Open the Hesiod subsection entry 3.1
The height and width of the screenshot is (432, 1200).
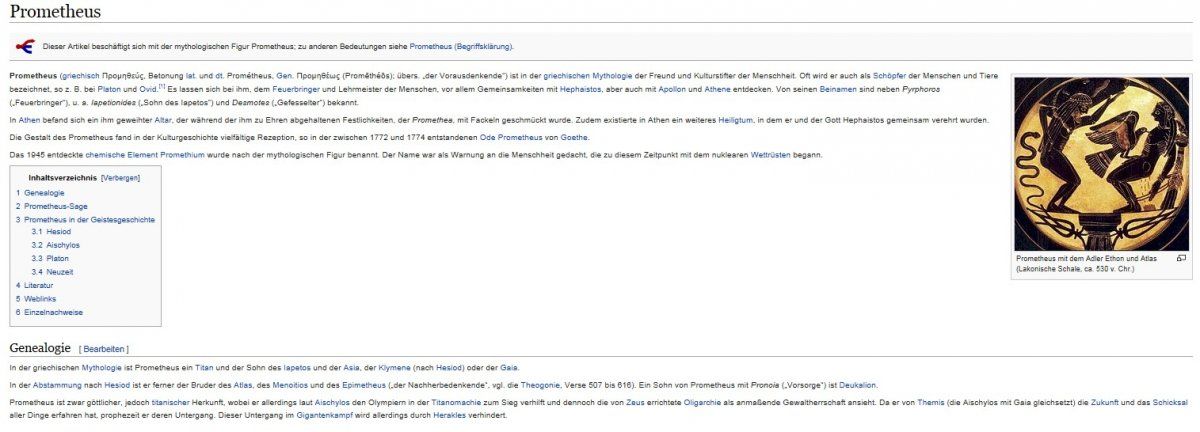[x=58, y=232]
